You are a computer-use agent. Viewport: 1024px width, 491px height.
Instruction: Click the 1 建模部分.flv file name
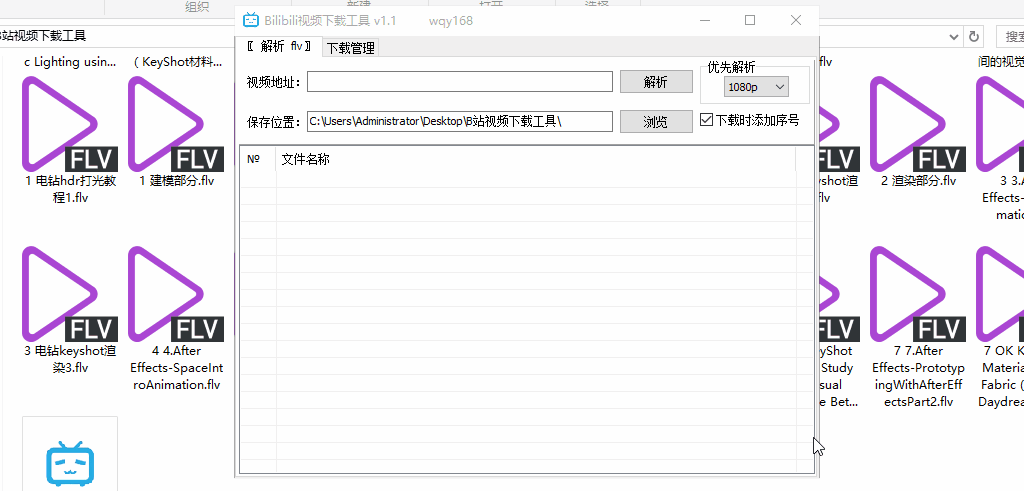point(176,182)
